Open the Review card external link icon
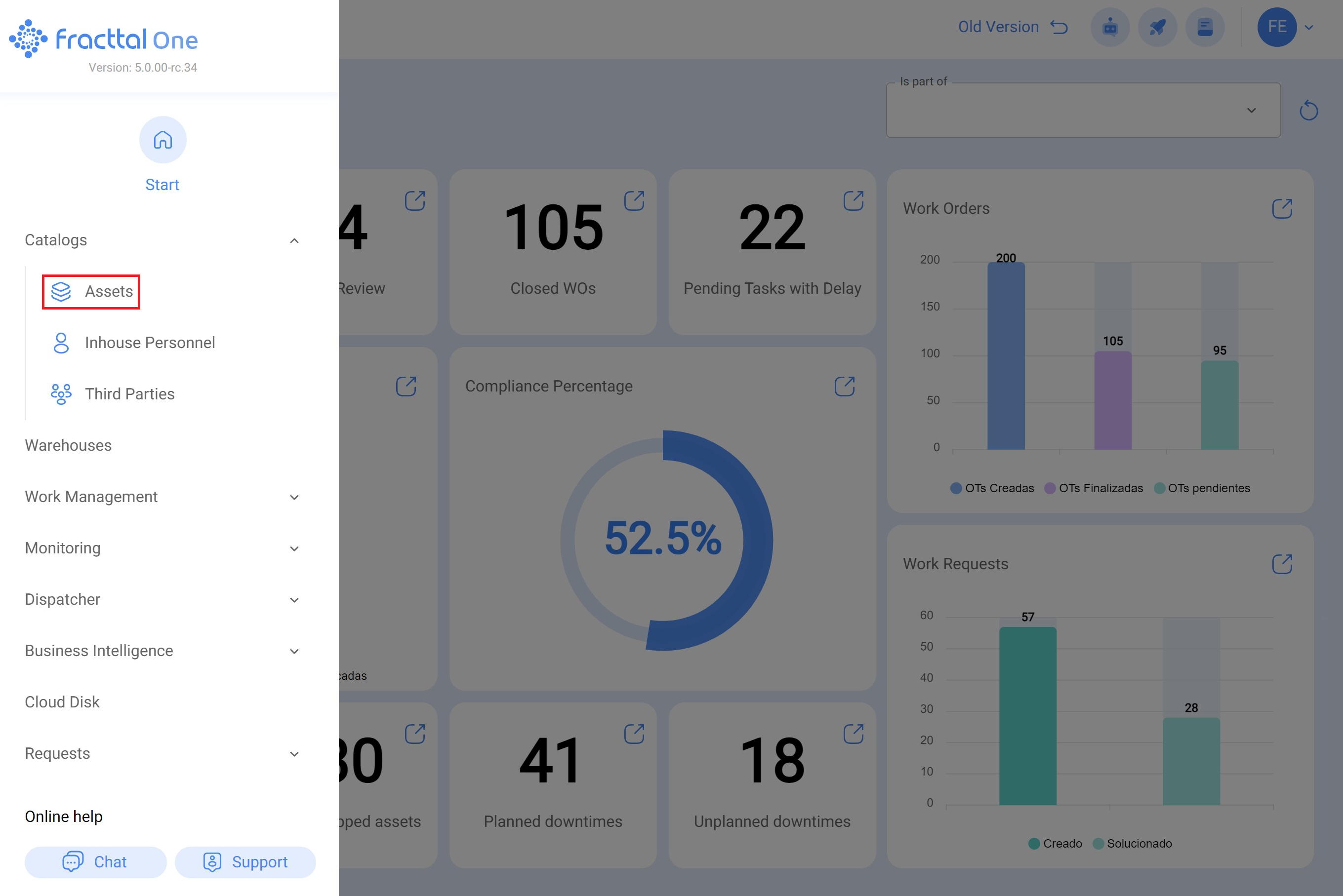The width and height of the screenshot is (1343, 896). 414,200
